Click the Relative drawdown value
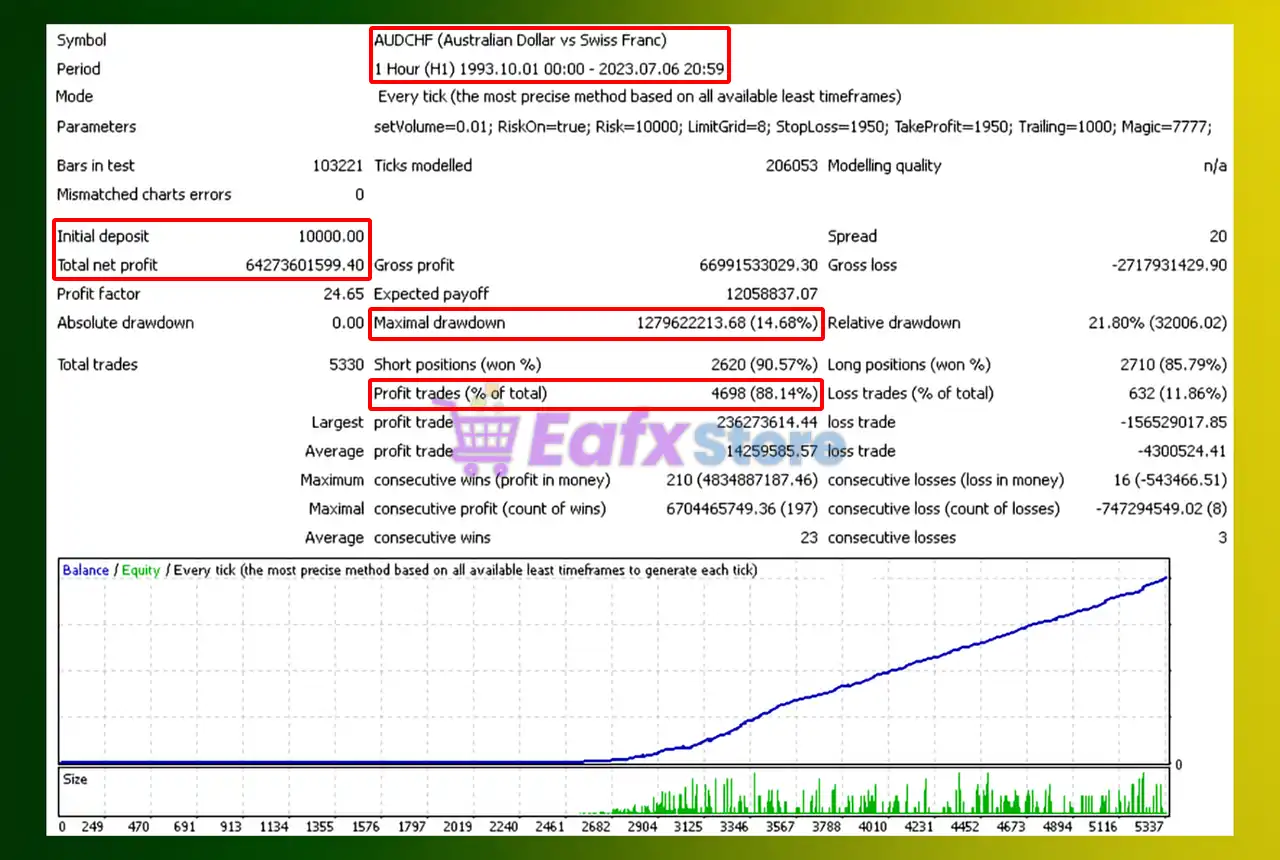The height and width of the screenshot is (860, 1280). [1157, 323]
